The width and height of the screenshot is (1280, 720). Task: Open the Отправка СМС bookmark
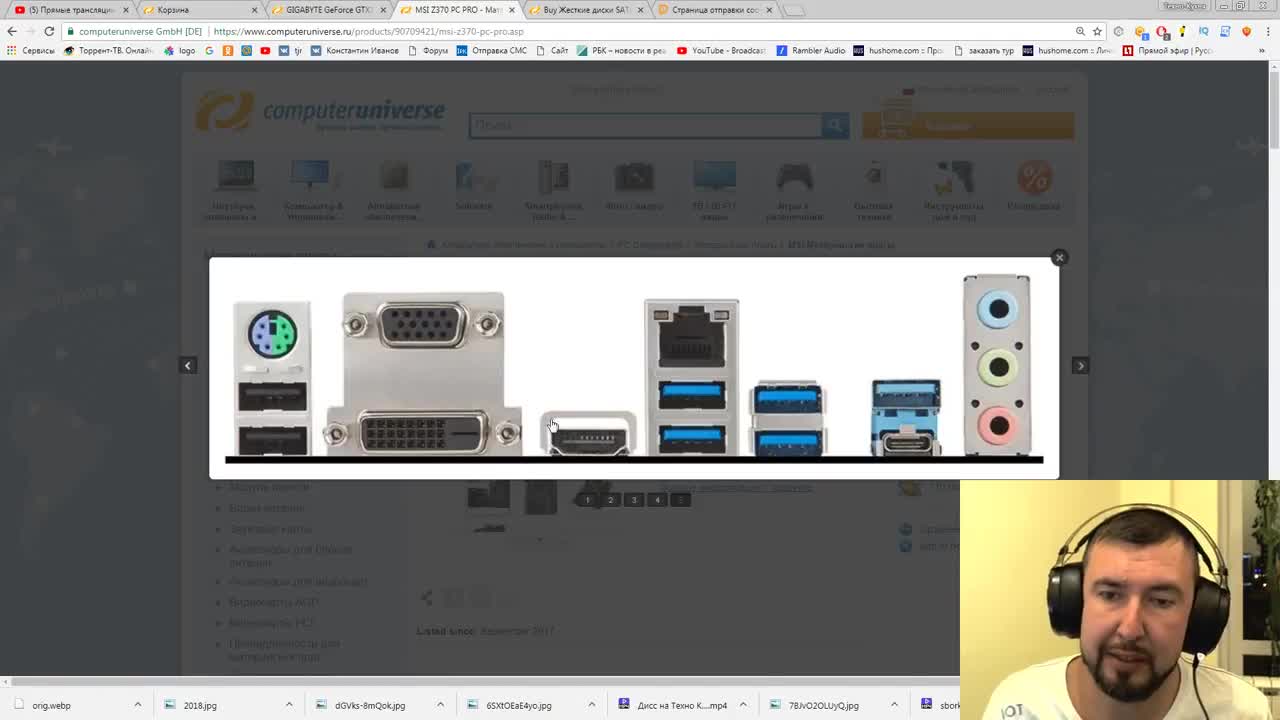492,50
